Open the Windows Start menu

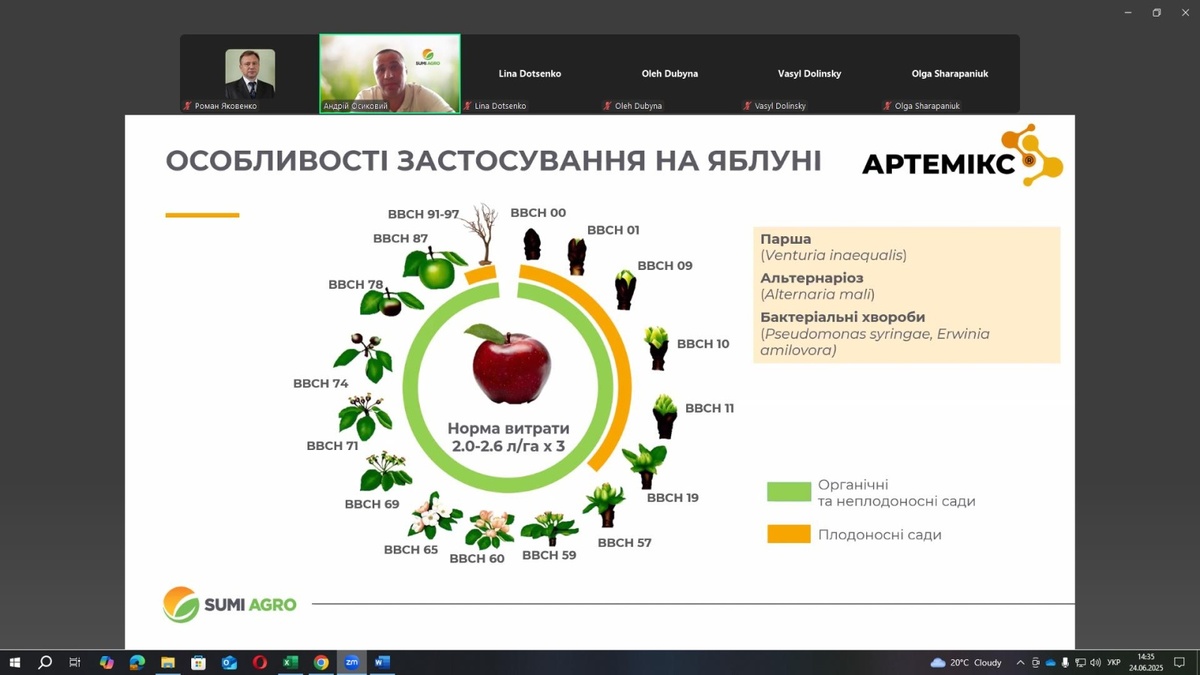pyautogui.click(x=14, y=662)
